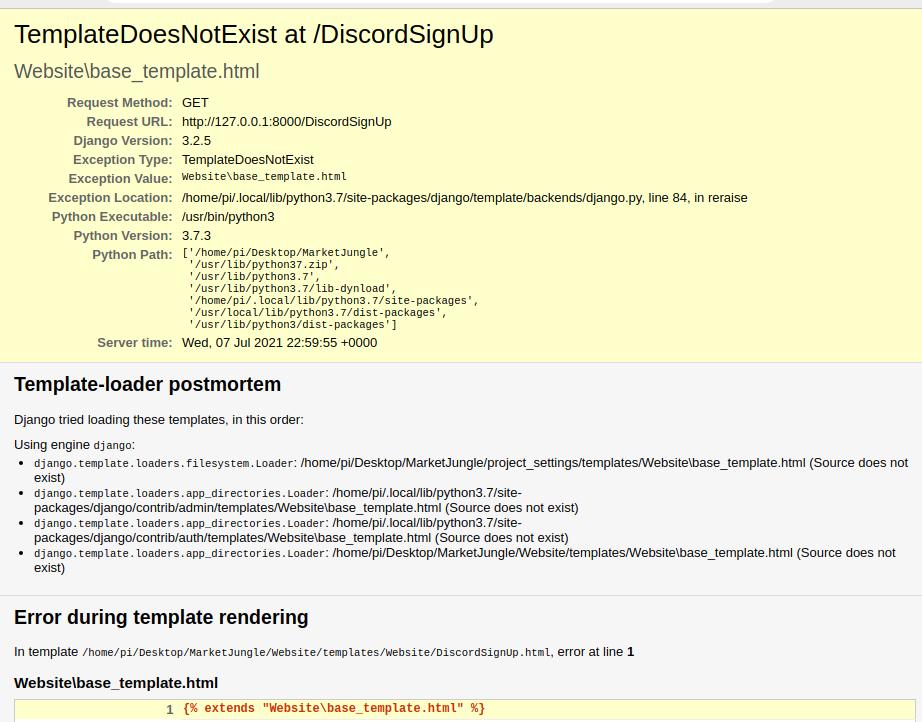The width and height of the screenshot is (922, 722).
Task: Click 'Django tried loading these templates, in this order:'
Action: 159,420
